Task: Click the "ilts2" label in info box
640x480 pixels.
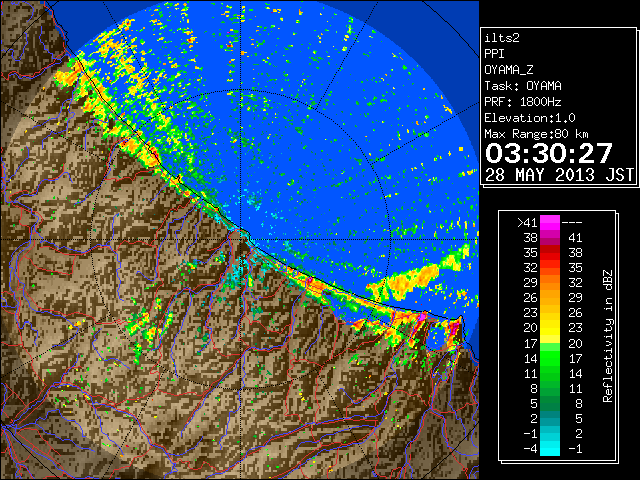Action: [x=502, y=38]
